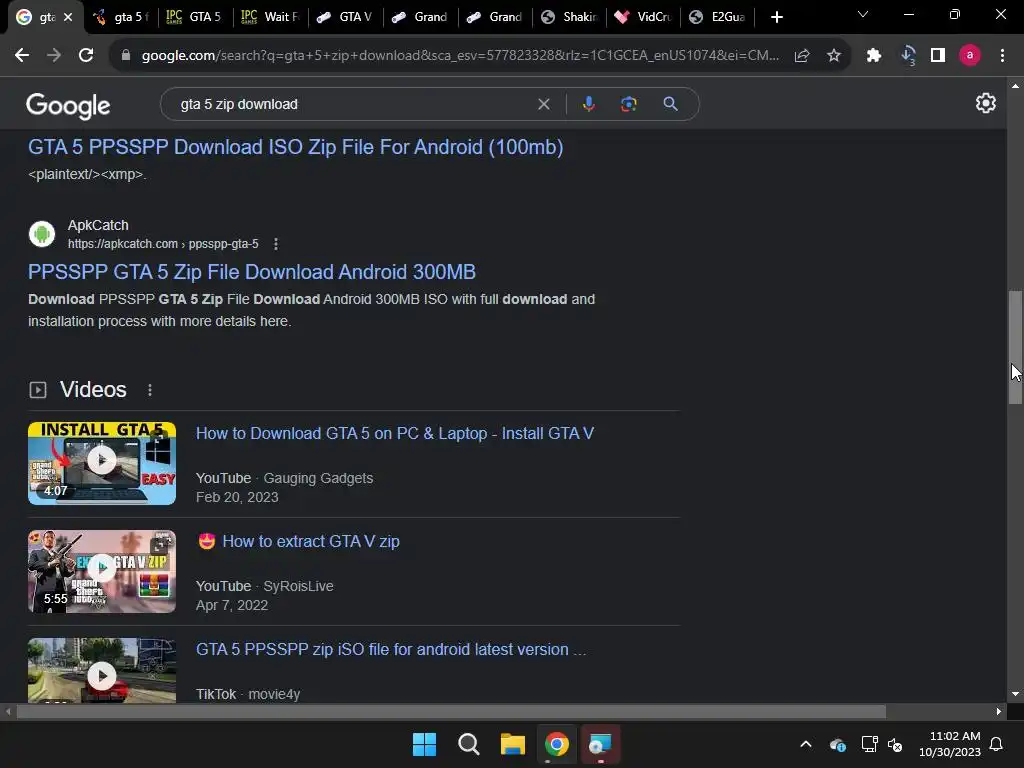Image resolution: width=1024 pixels, height=768 pixels.
Task: Switch to the IPC 'GTA 5' tab
Action: click(195, 17)
